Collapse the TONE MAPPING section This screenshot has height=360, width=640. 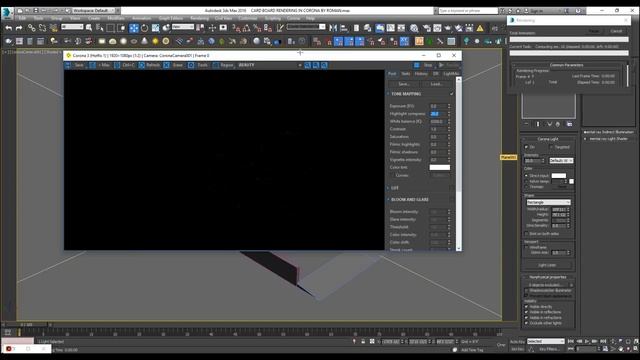click(388, 94)
